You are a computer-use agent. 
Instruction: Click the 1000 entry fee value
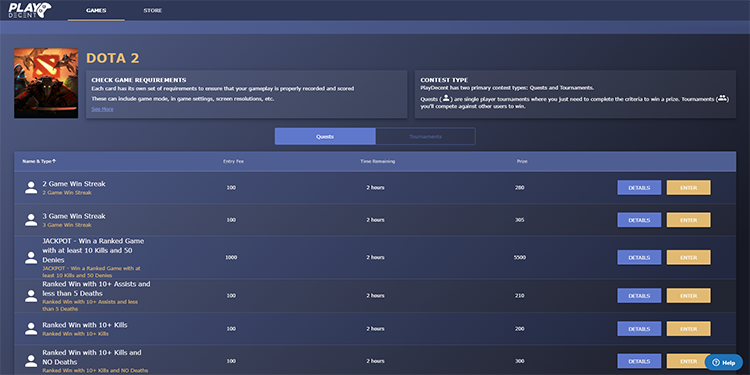(231, 257)
